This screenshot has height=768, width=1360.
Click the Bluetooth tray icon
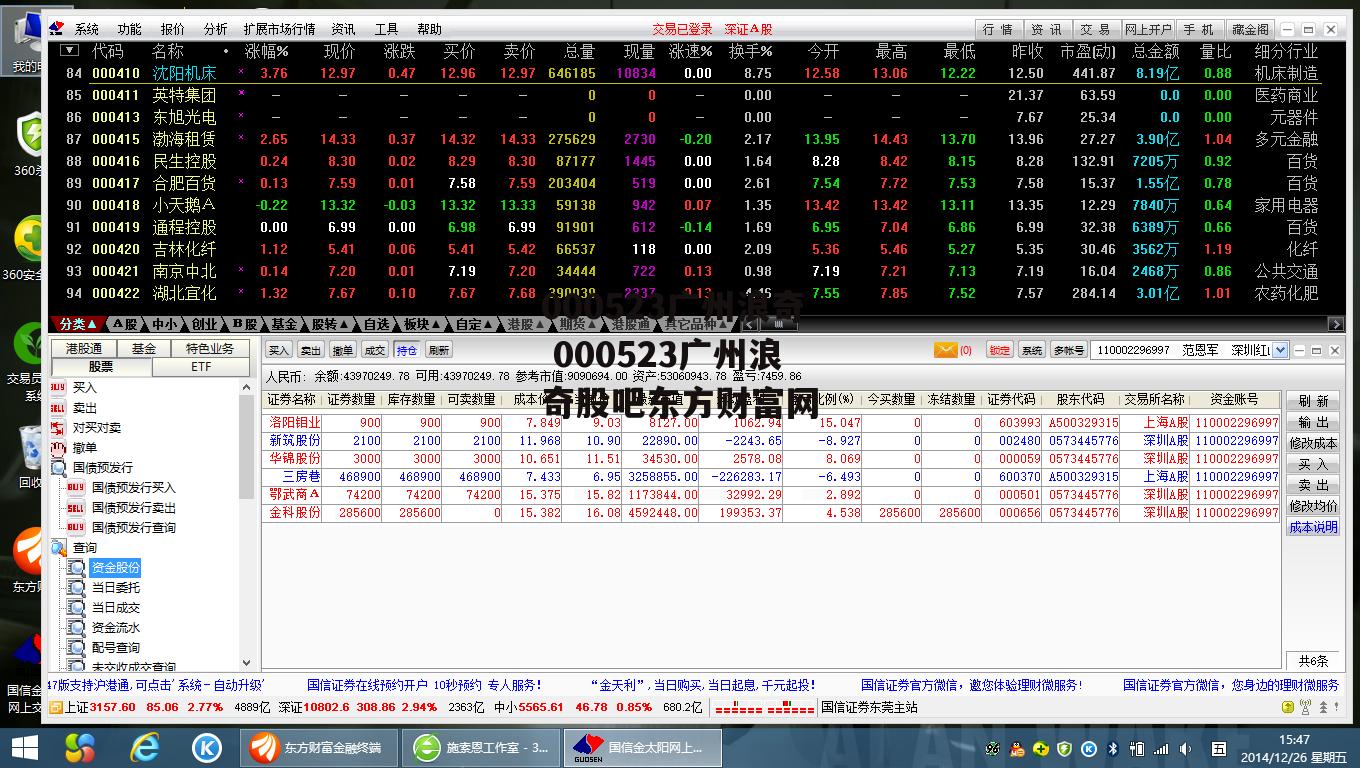coord(1113,748)
